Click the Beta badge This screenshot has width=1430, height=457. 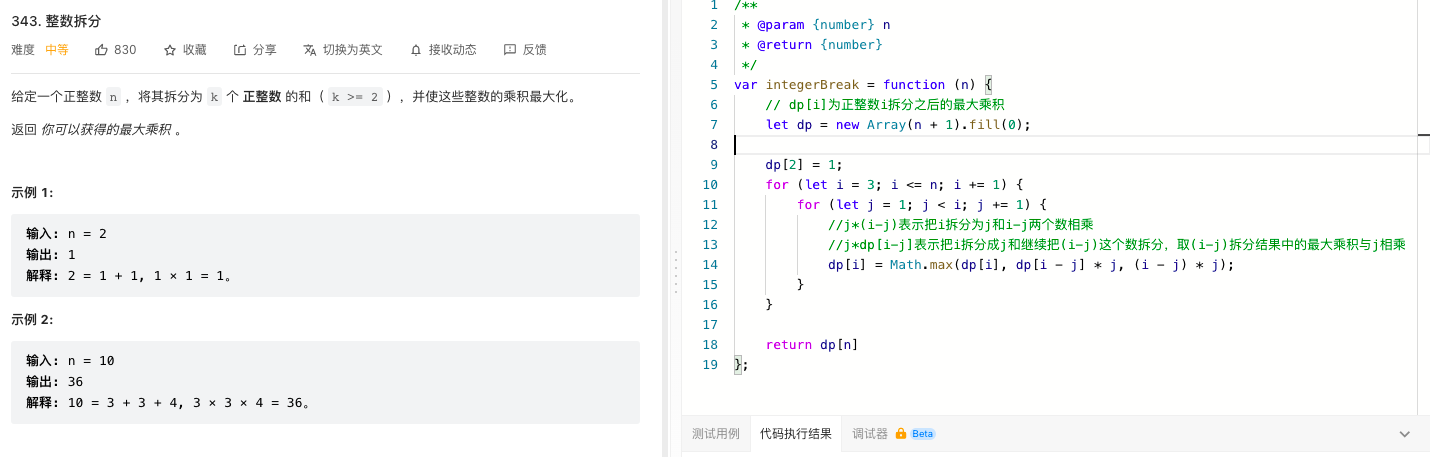(x=922, y=434)
